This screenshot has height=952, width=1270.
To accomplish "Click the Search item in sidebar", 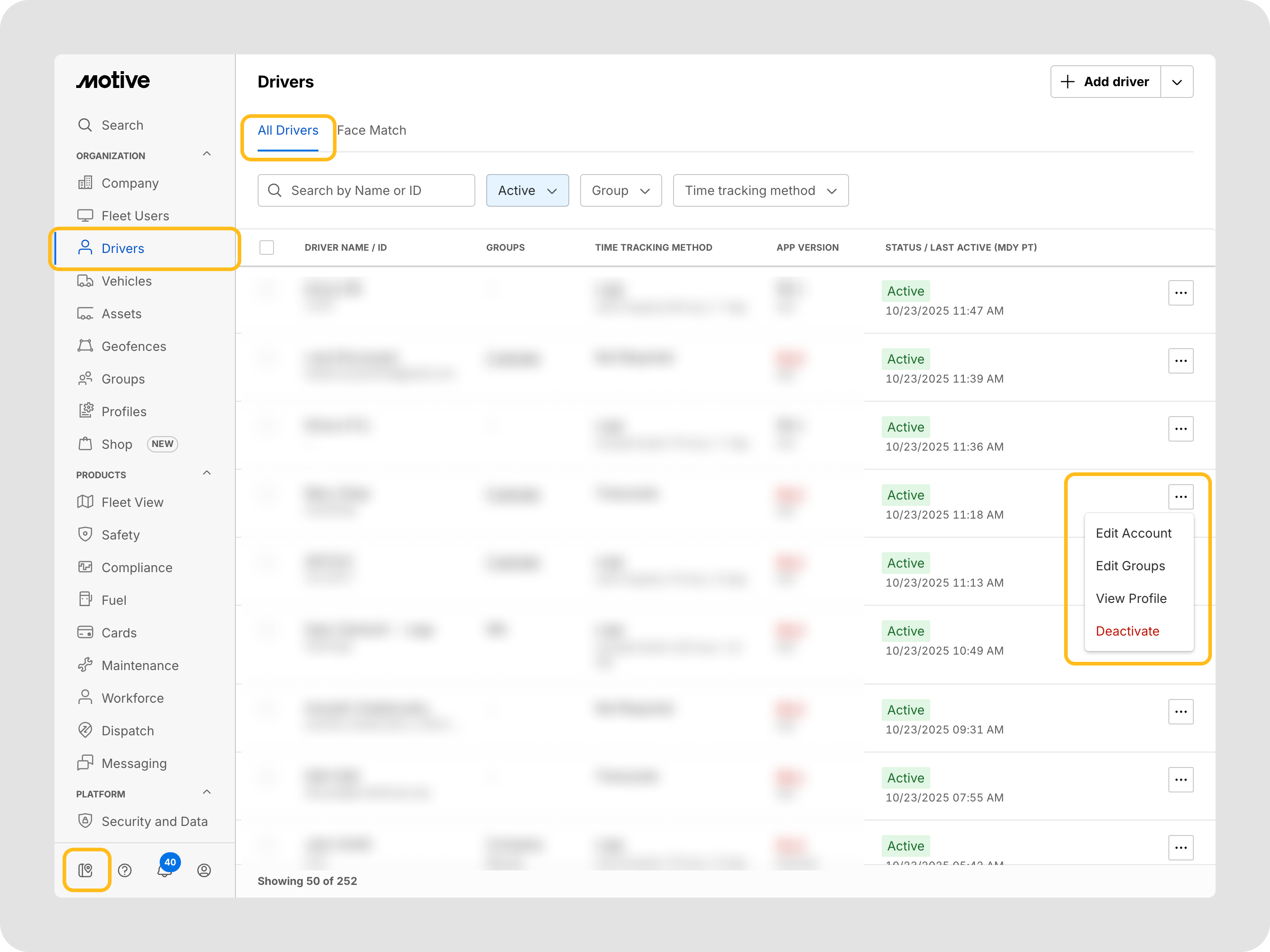I will click(x=122, y=125).
